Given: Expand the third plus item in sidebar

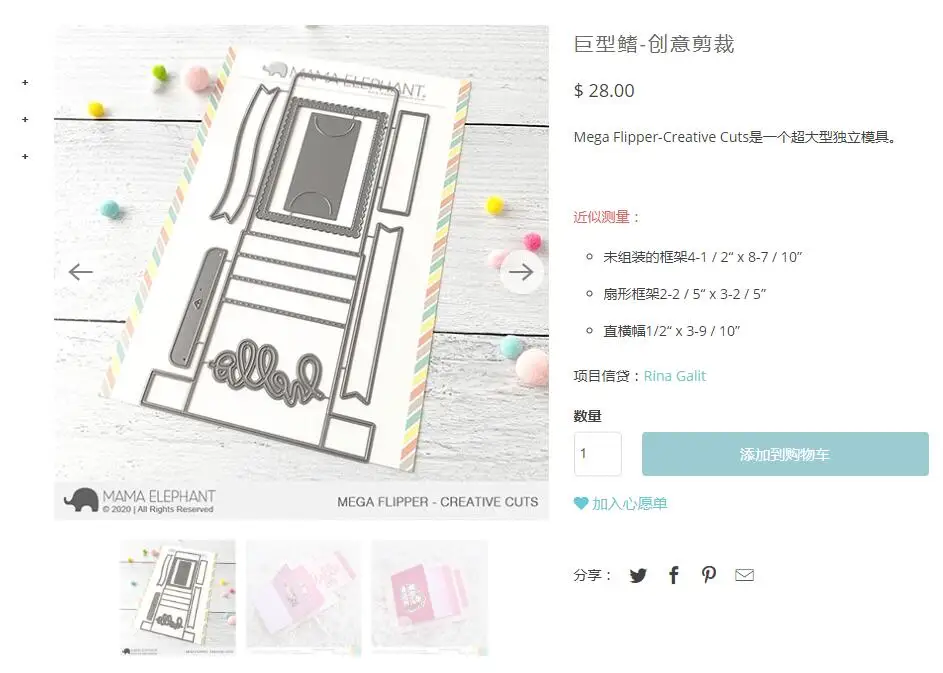Looking at the screenshot, I should pos(25,156).
